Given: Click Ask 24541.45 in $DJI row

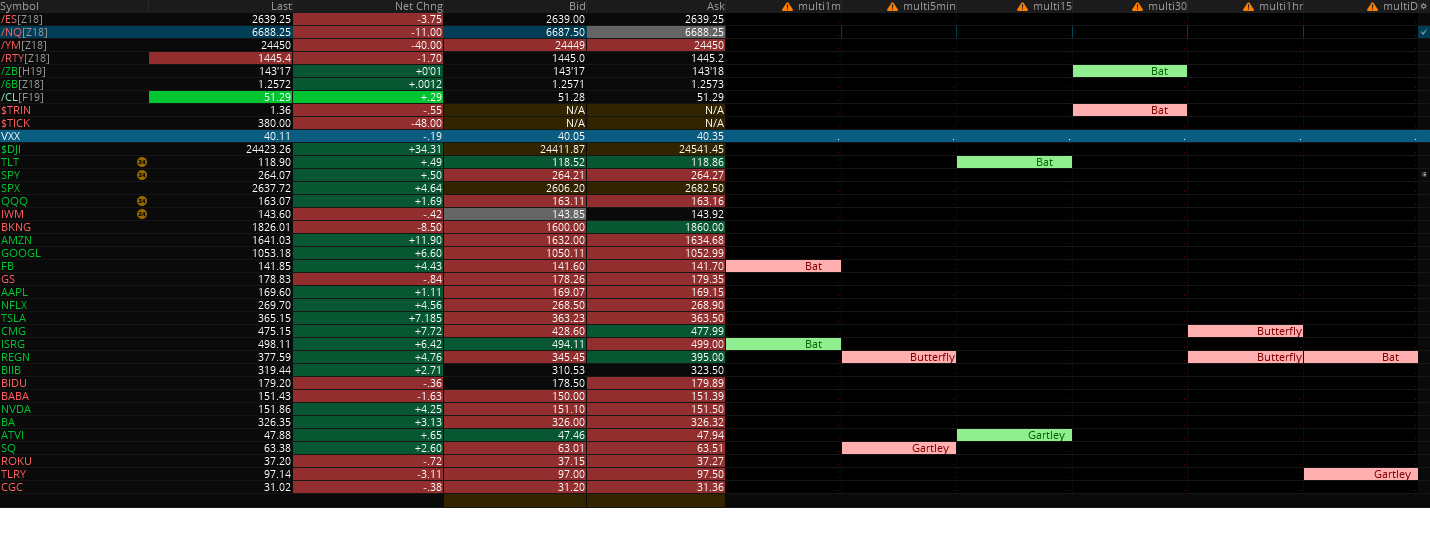Looking at the screenshot, I should (x=656, y=149).
